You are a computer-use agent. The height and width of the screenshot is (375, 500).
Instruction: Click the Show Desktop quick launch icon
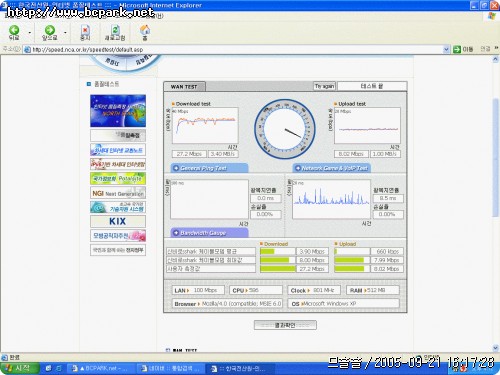coord(49,368)
